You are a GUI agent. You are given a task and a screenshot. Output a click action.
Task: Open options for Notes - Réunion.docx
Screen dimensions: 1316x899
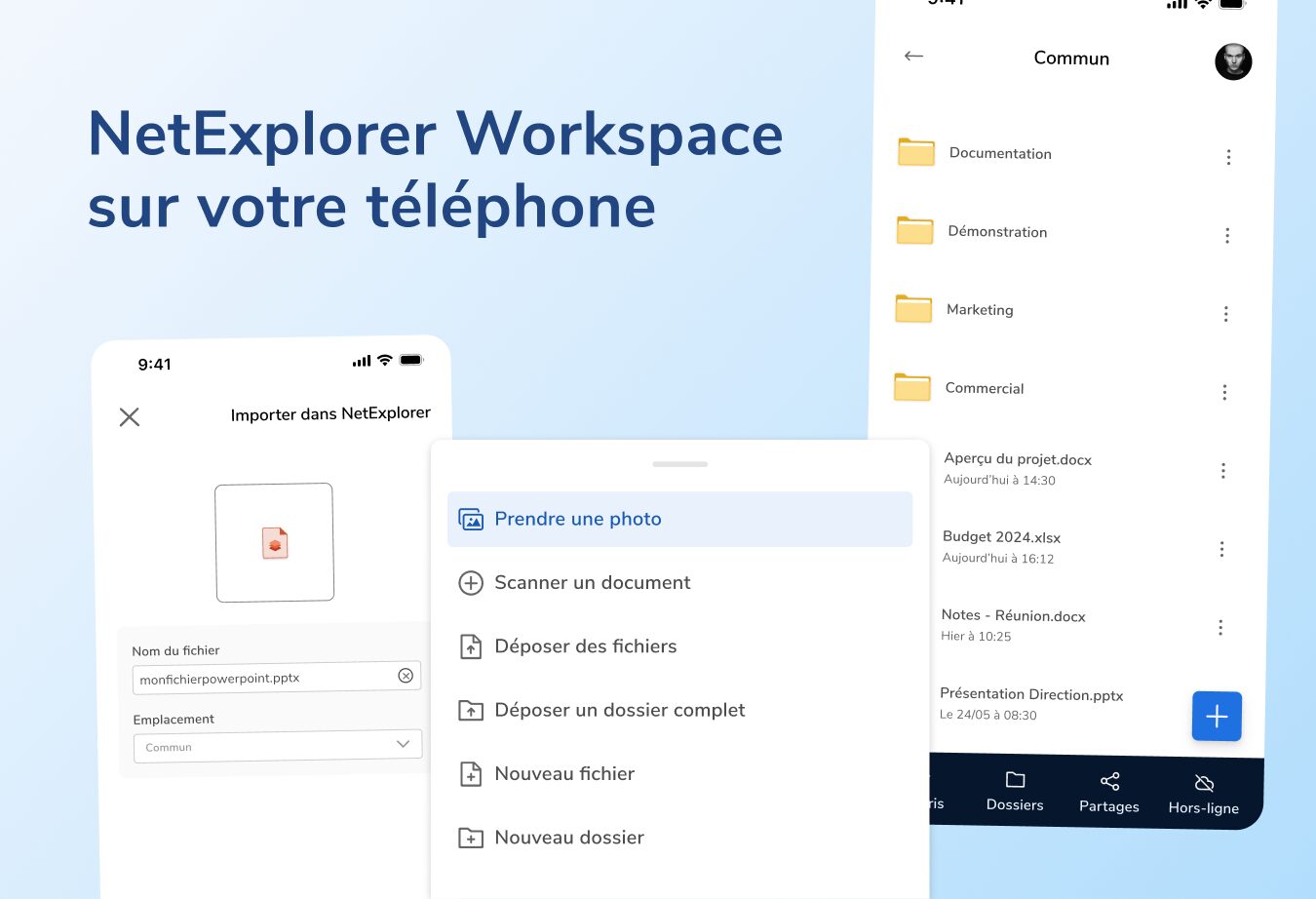click(1219, 628)
